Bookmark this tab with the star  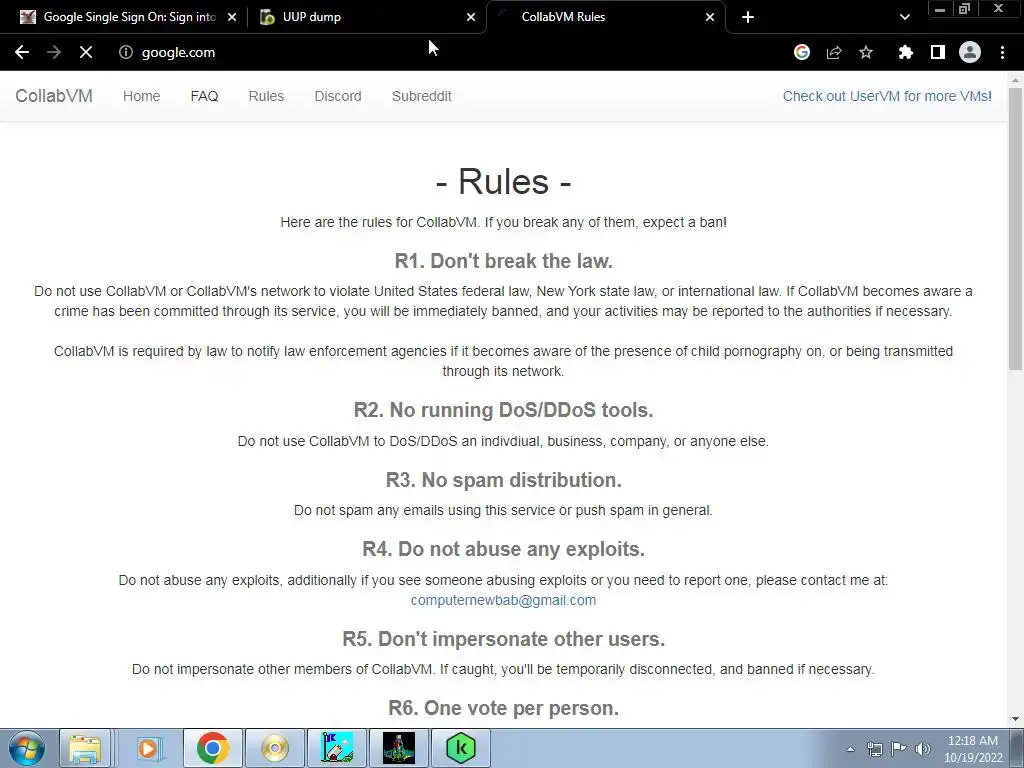tap(866, 52)
